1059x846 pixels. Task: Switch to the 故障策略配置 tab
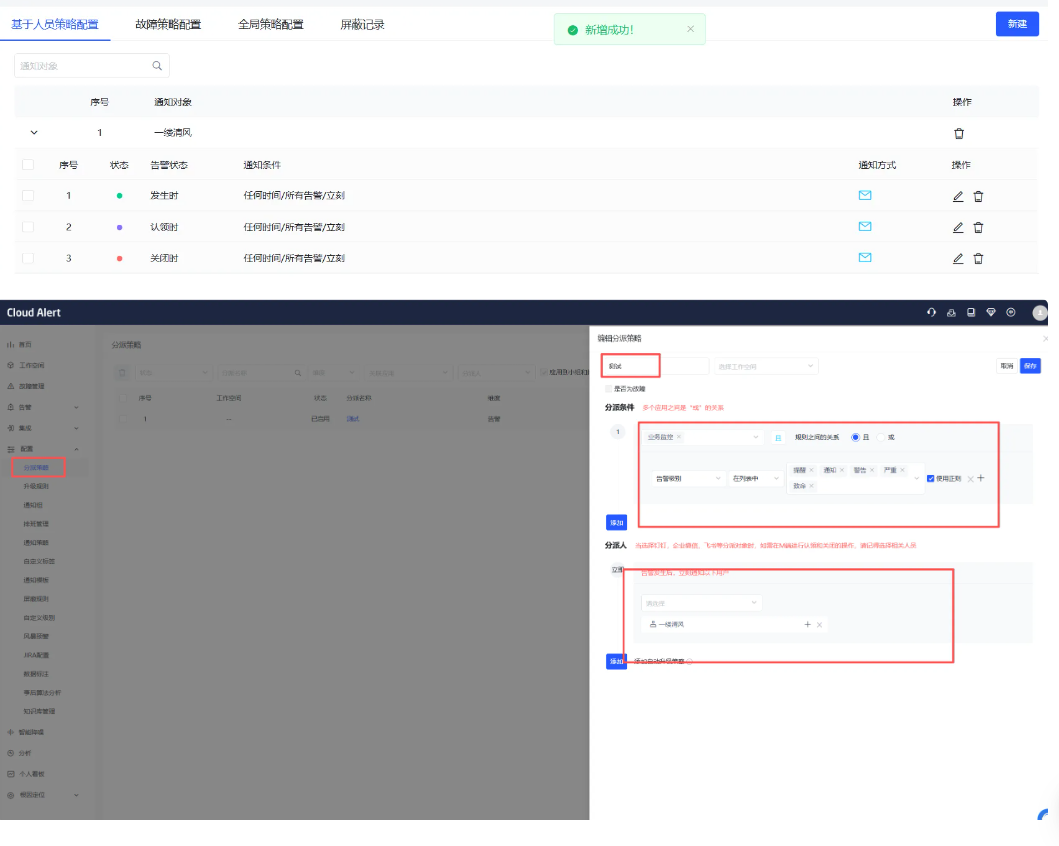(168, 24)
